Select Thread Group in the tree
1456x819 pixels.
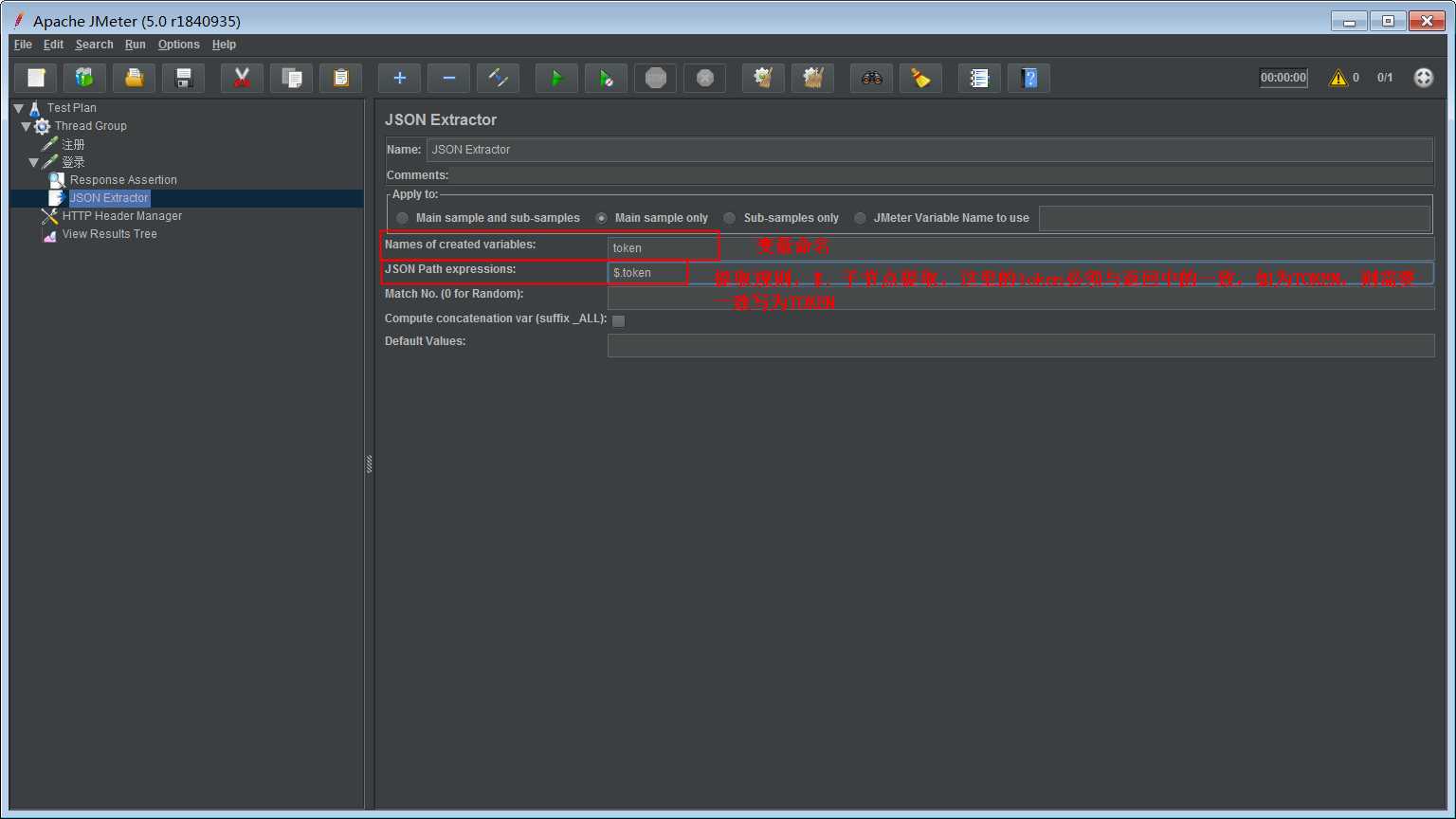(x=90, y=126)
